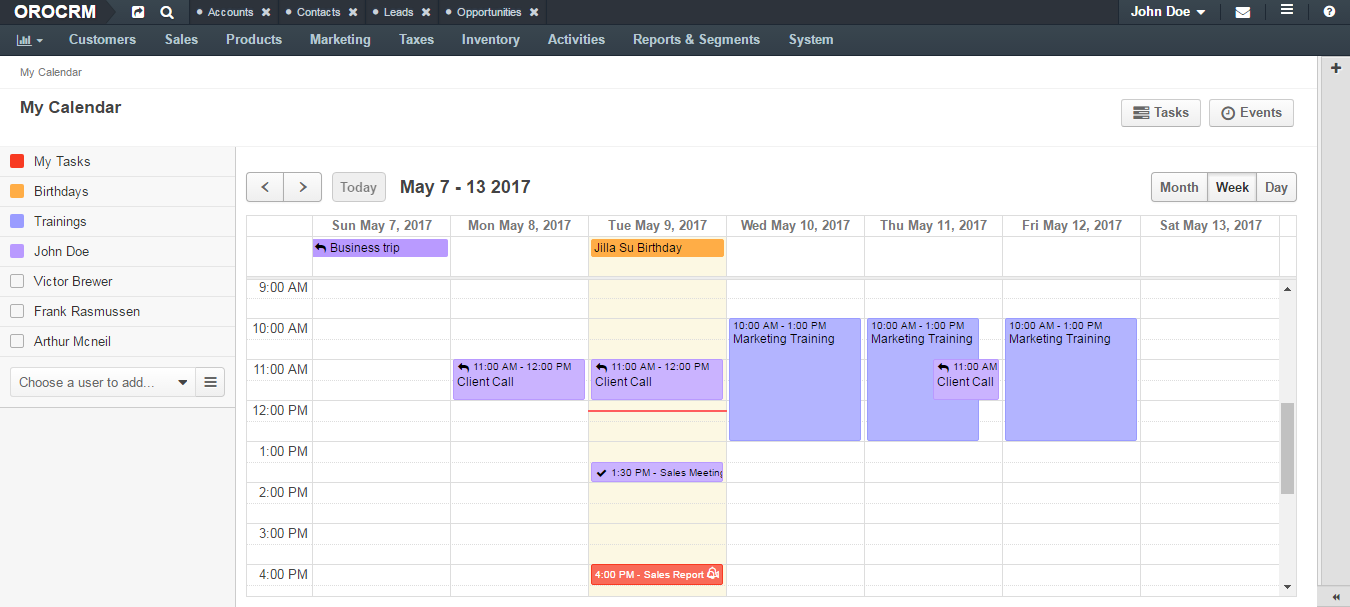The image size is (1350, 607).
Task: Toggle the red My Tasks calendar swatch
Action: pos(17,161)
